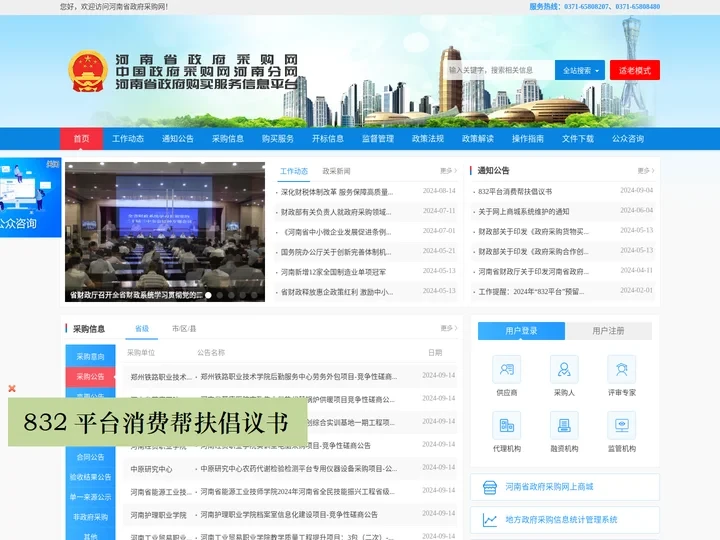Open 河南护理职业学院档案室信息化建设 announcement
720x540 pixels.
tap(289, 515)
